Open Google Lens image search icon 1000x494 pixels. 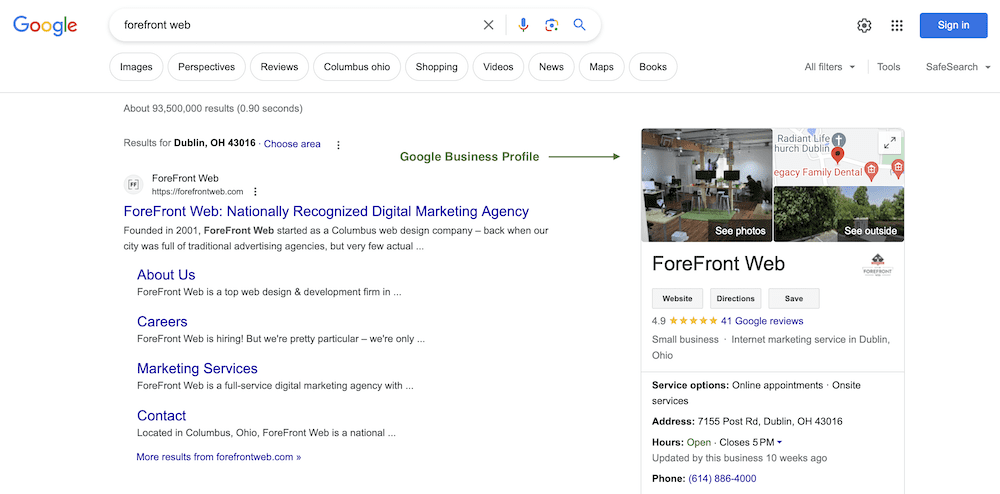[552, 25]
